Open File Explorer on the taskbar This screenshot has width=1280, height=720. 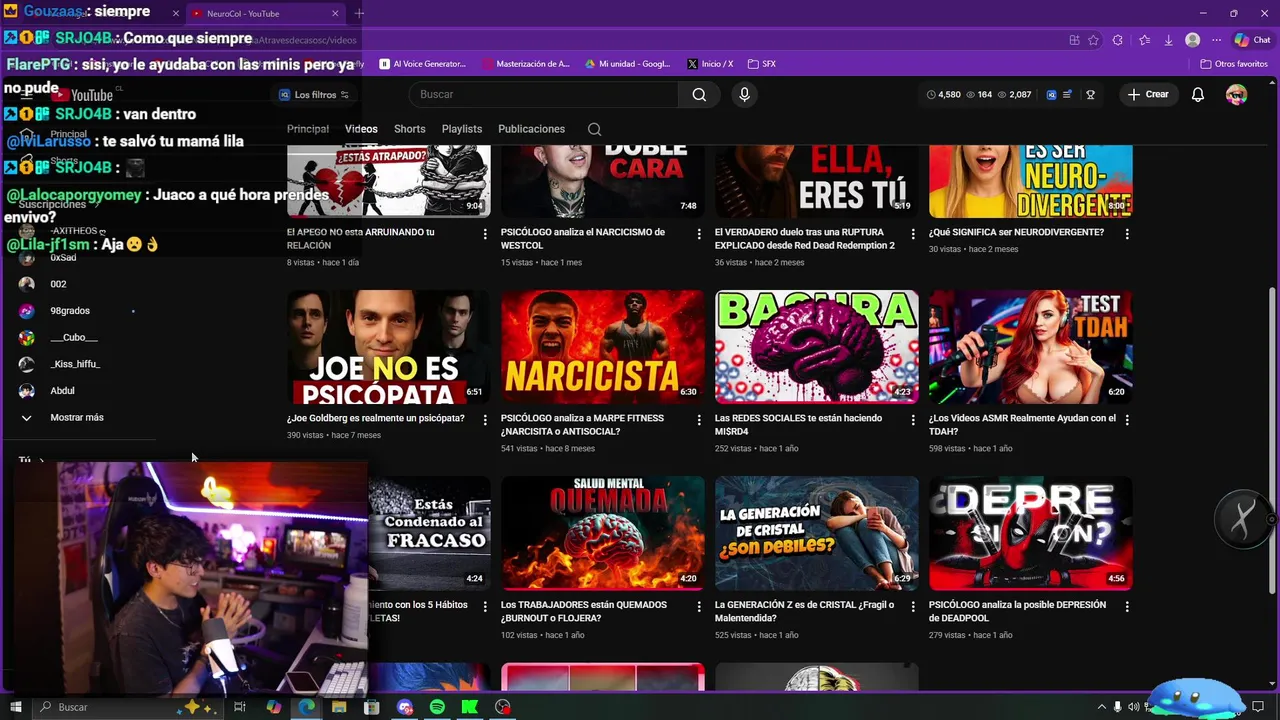click(339, 707)
